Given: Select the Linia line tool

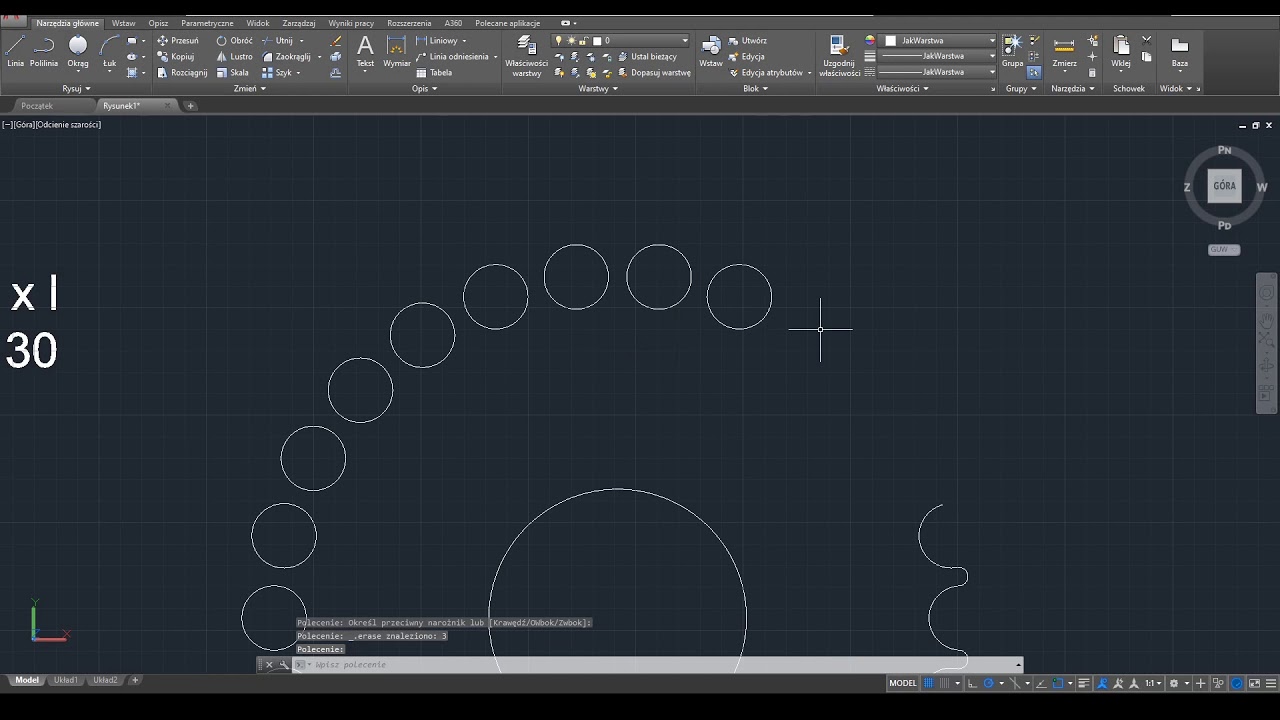Looking at the screenshot, I should tap(15, 52).
